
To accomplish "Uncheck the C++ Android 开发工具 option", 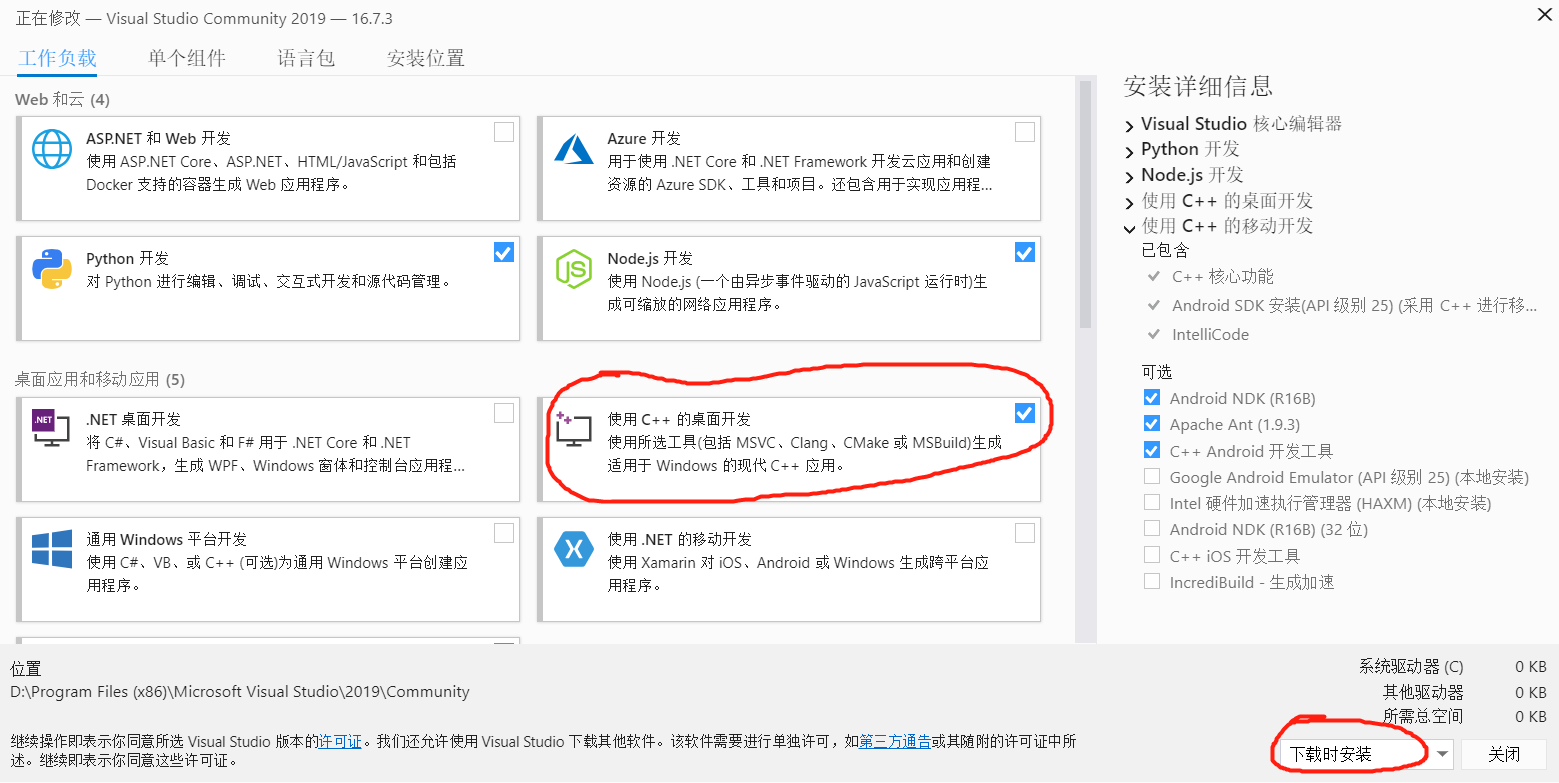I will tap(1152, 450).
